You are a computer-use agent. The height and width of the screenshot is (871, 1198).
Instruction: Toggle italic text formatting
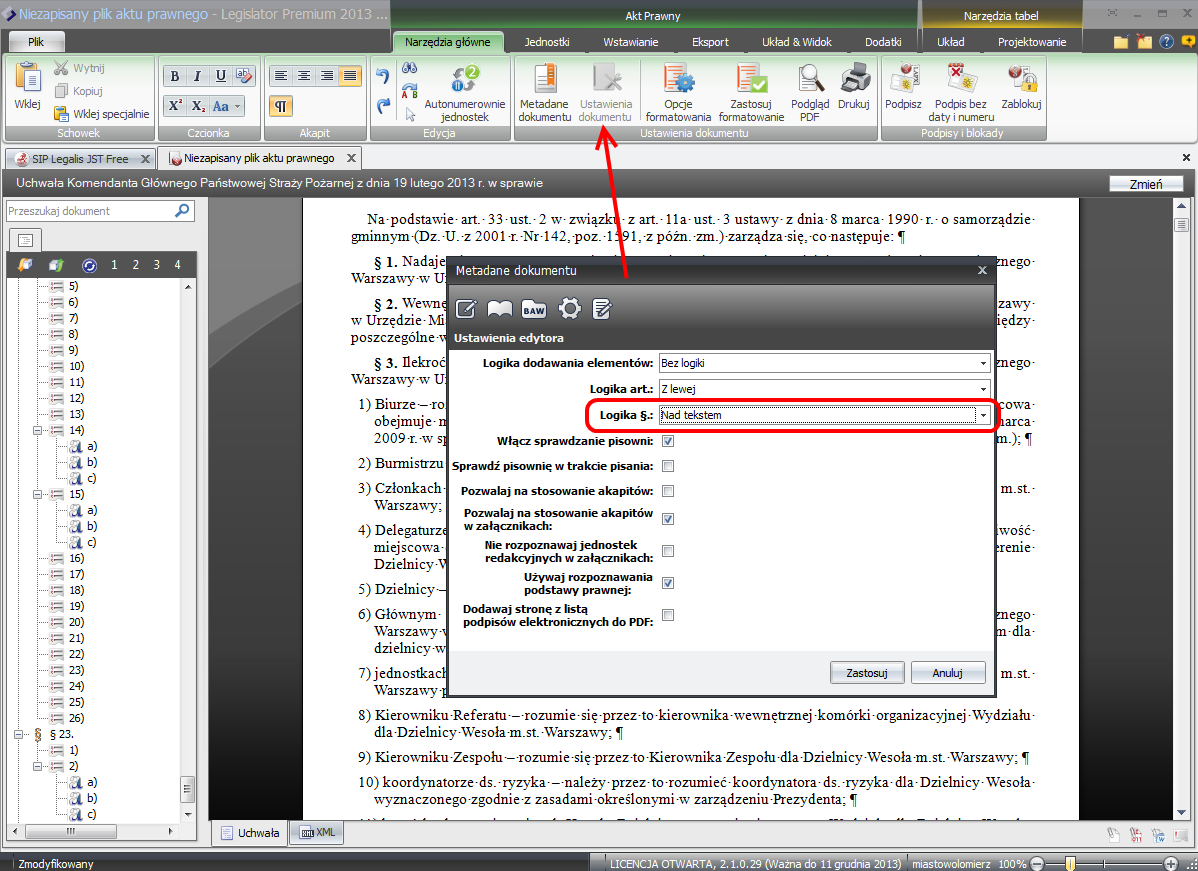point(197,76)
